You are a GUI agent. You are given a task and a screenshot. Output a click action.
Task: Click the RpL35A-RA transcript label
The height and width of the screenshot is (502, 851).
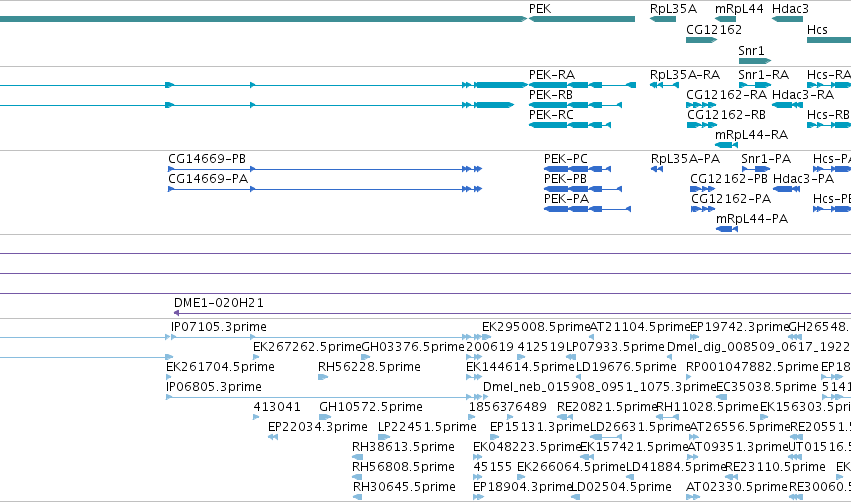click(x=685, y=74)
